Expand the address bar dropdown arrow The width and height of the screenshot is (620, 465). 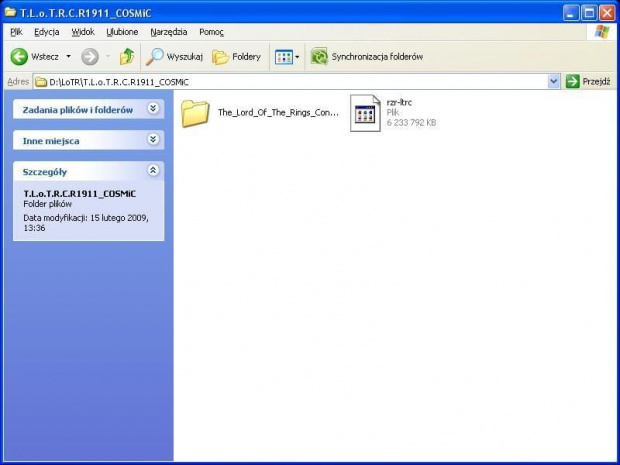(554, 82)
